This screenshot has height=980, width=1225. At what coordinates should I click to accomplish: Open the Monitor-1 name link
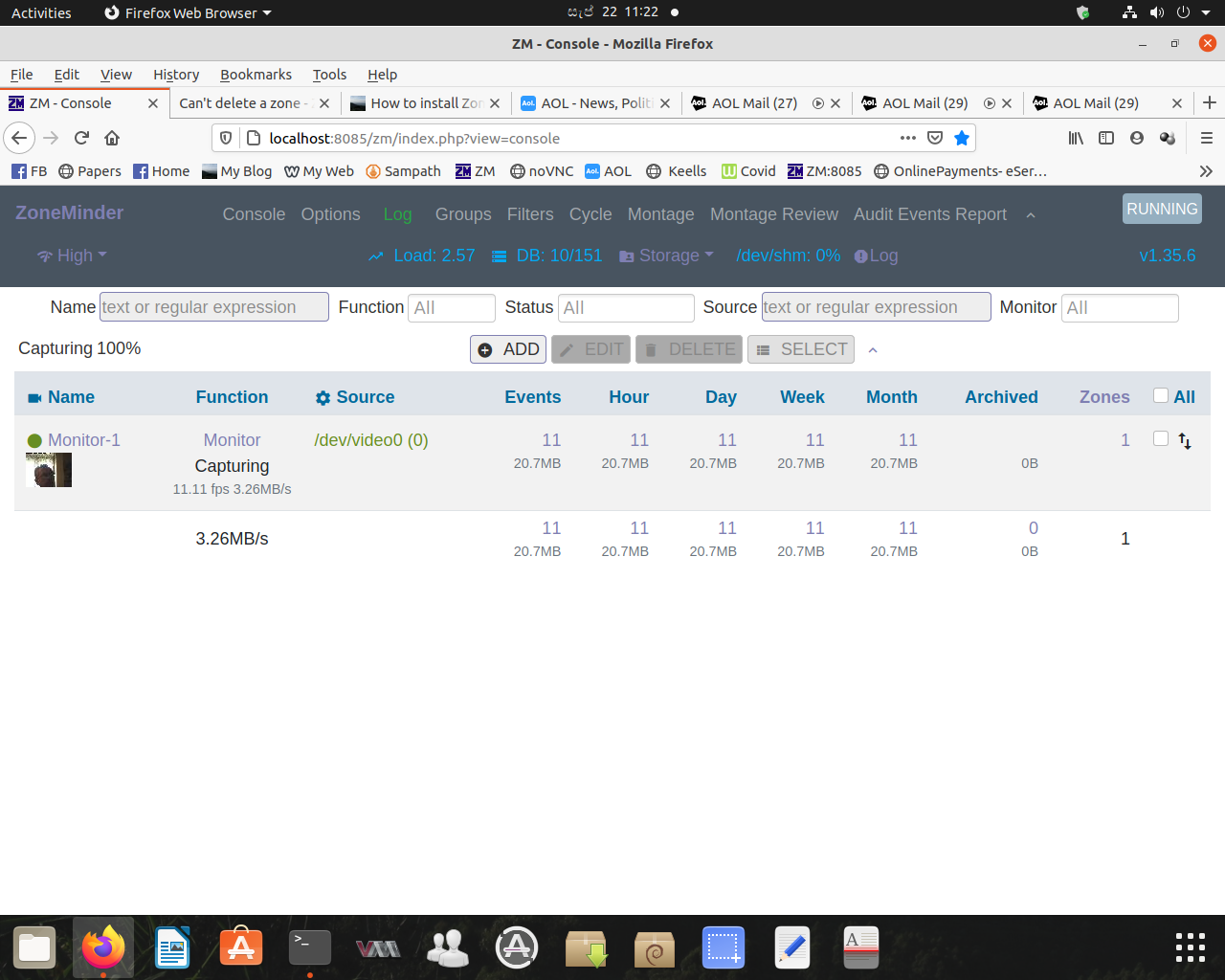[x=84, y=440]
